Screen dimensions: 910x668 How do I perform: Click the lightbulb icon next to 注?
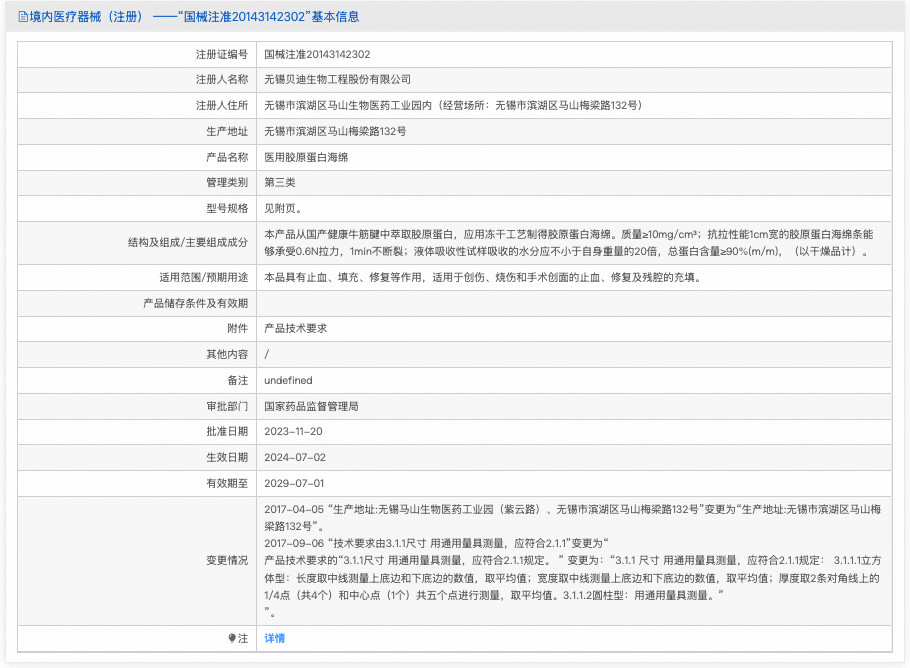pyautogui.click(x=233, y=637)
